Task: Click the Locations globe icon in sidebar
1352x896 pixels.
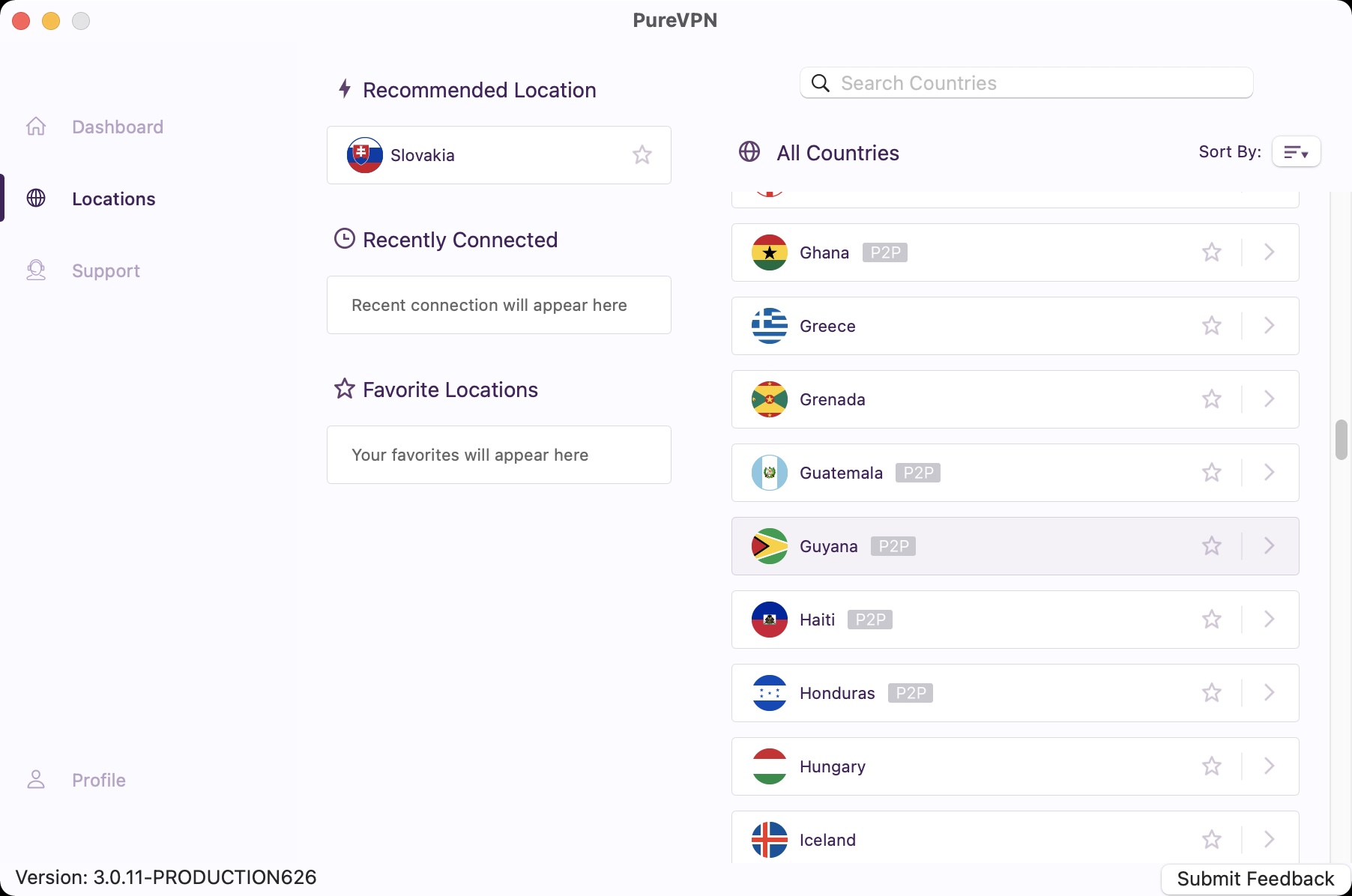Action: click(x=36, y=199)
